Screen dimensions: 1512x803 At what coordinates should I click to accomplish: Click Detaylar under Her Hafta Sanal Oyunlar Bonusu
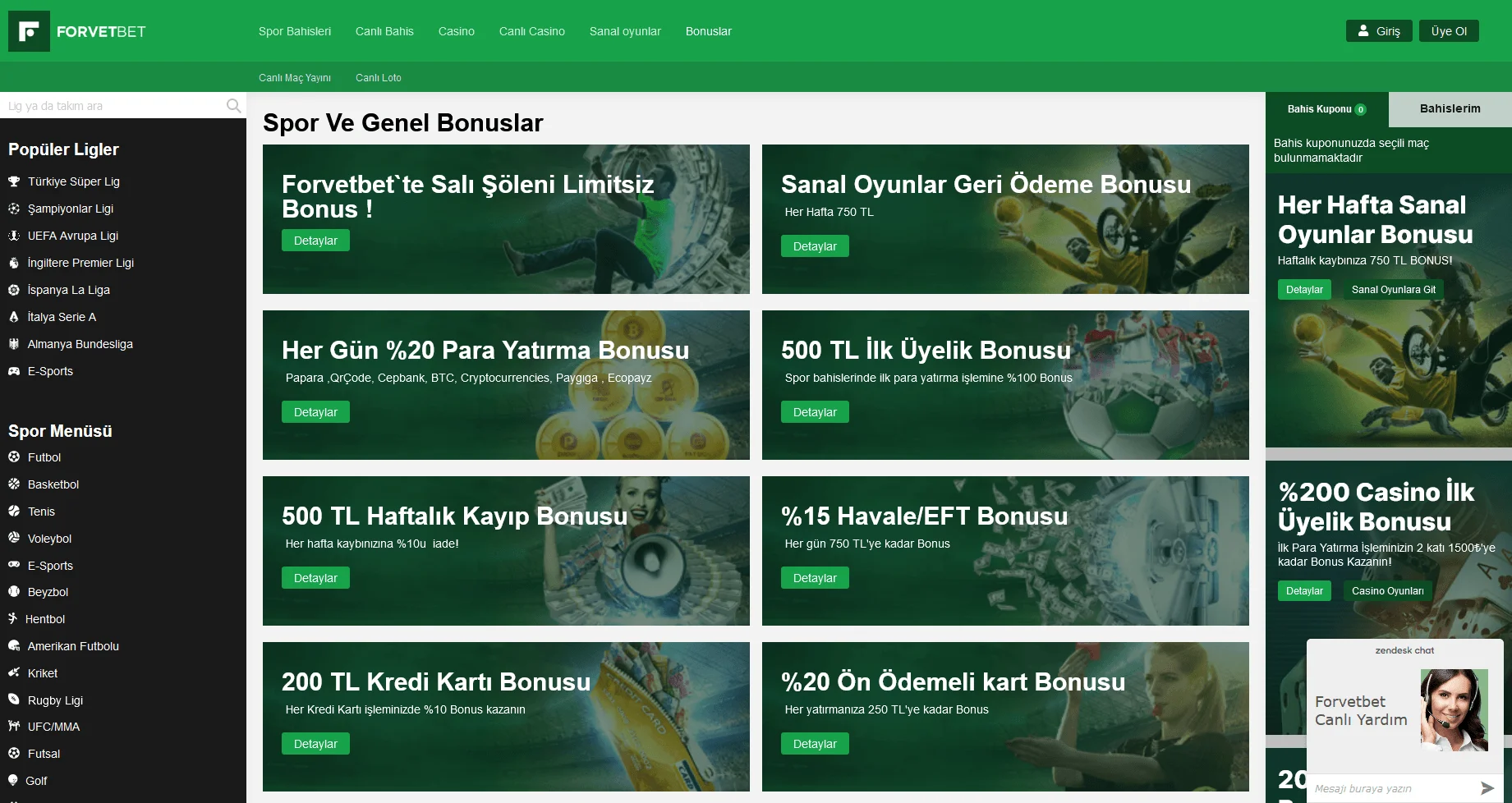coord(1304,290)
